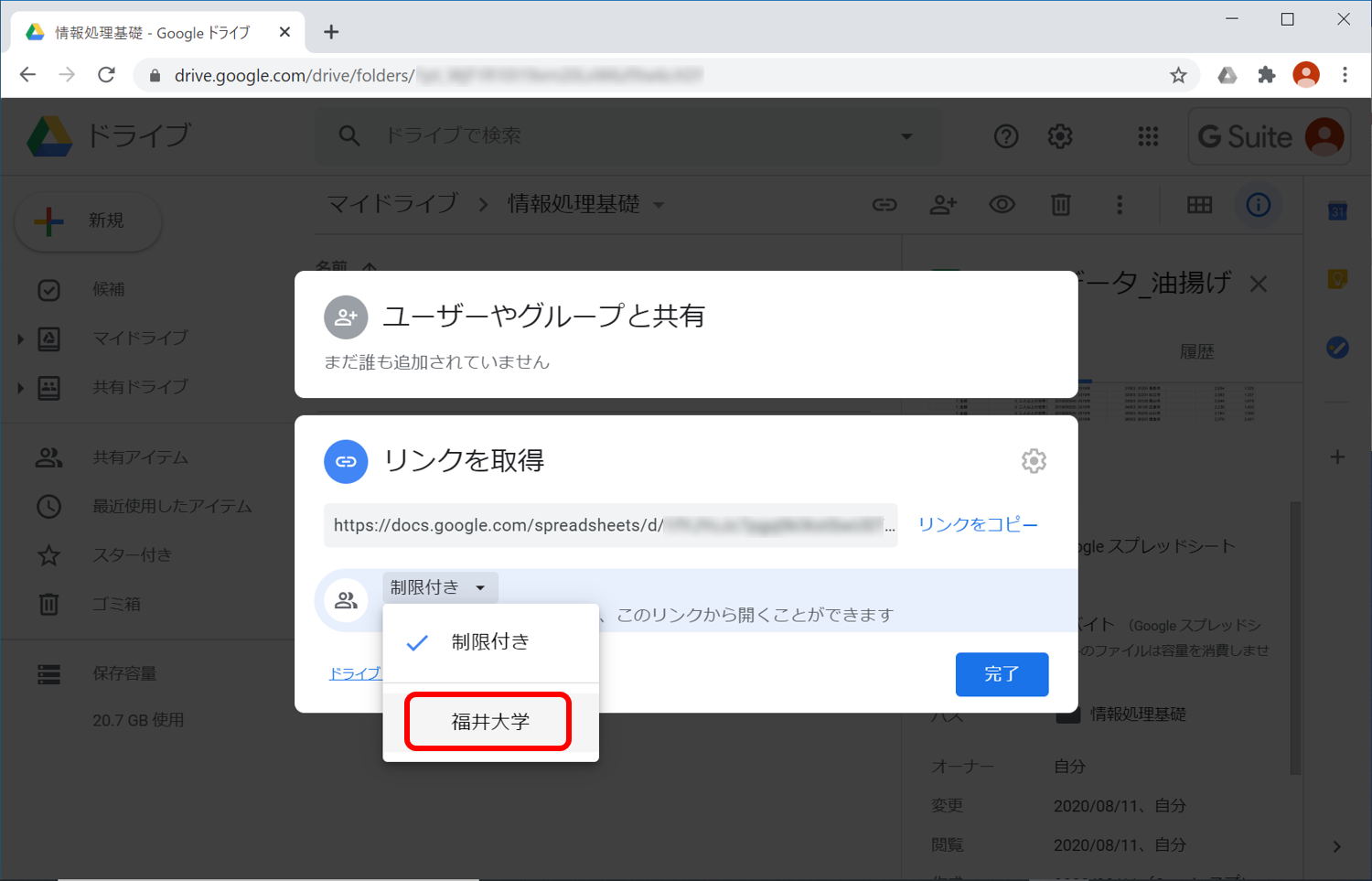This screenshot has height=881, width=1372.
Task: Expand the マイドライブ tree arrow
Action: [x=20, y=338]
